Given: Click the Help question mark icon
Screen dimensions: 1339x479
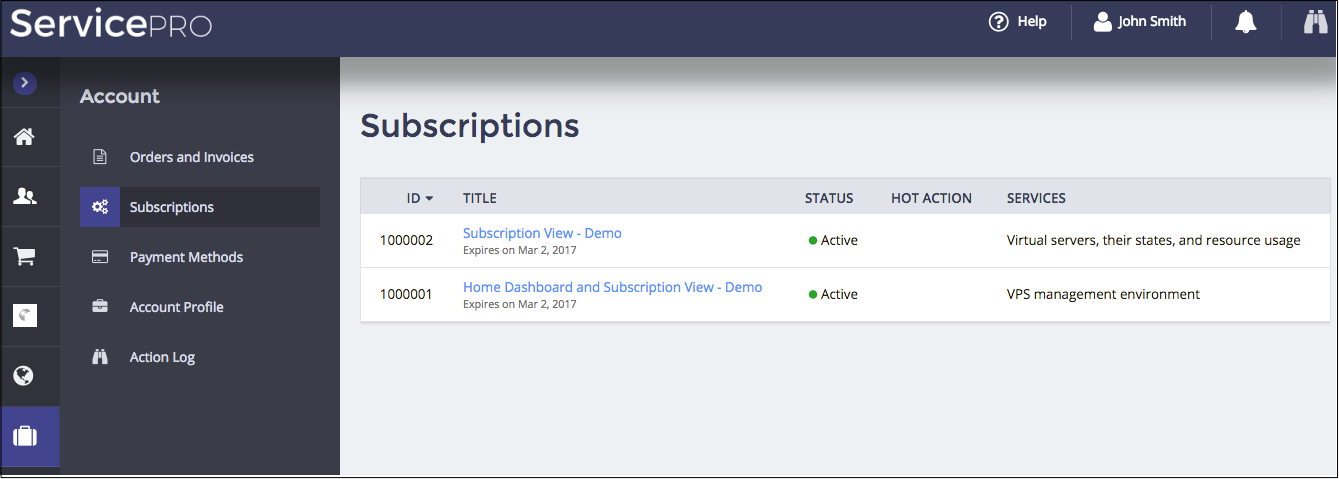Looking at the screenshot, I should coord(998,22).
